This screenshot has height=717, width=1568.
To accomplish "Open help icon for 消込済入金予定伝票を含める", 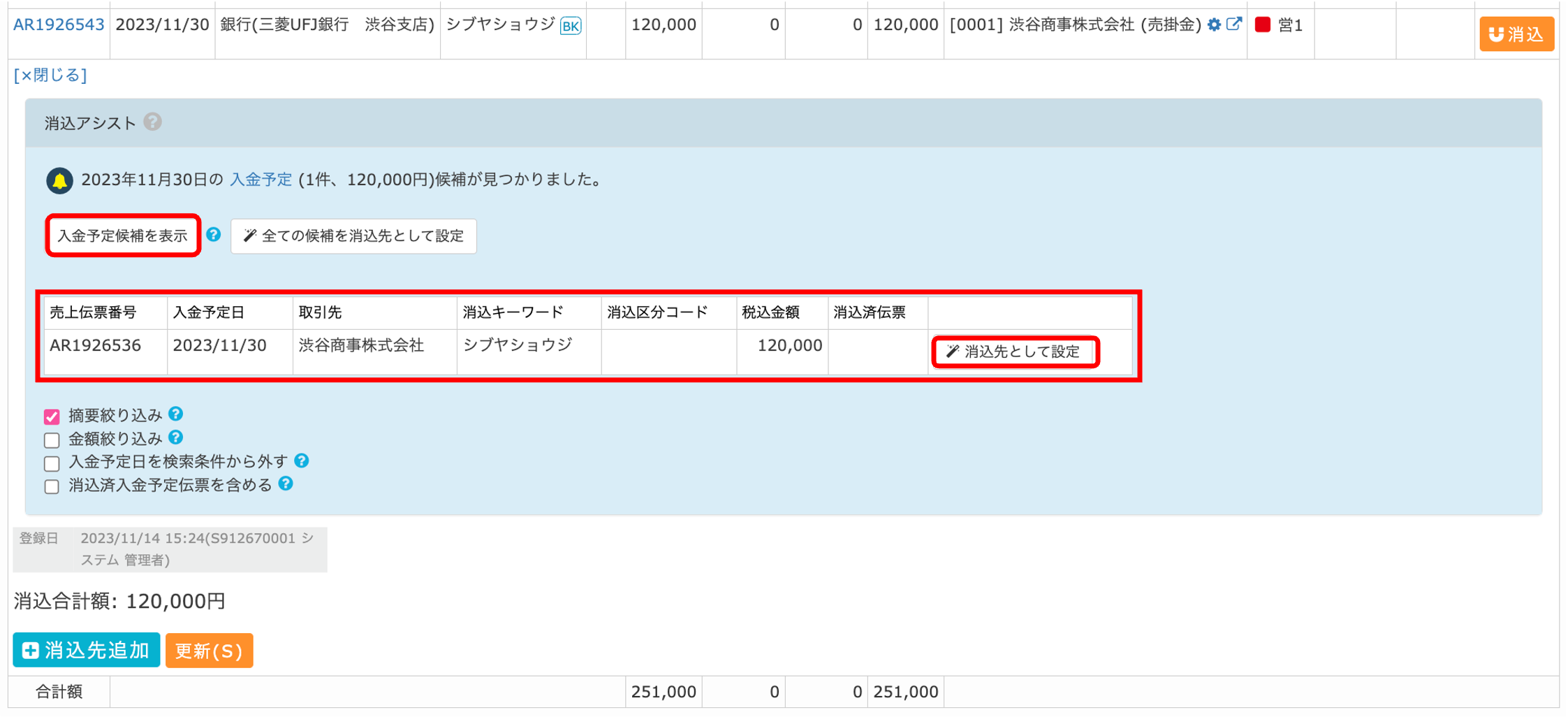I will tap(286, 484).
